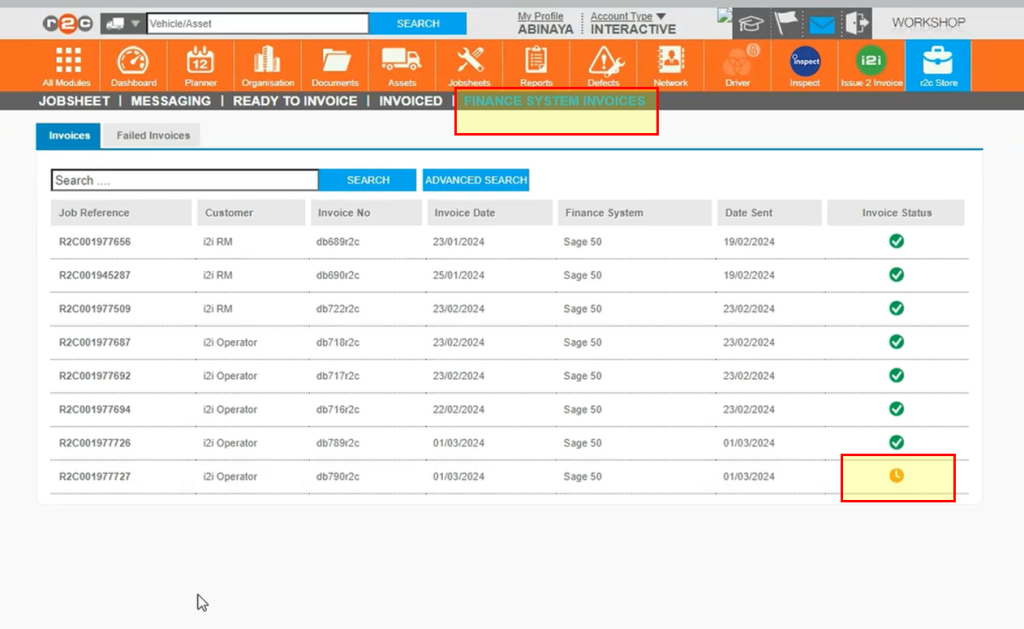Open the Inspect module
Image resolution: width=1024 pixels, height=629 pixels.
804,62
